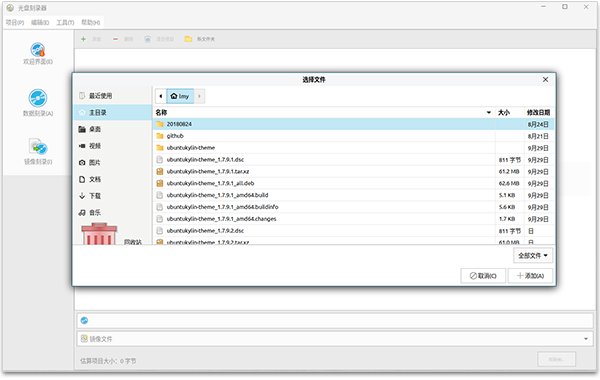
Task: Select file ubuntukylin-theme_1.7.9.2.dsc
Action: coord(352,231)
